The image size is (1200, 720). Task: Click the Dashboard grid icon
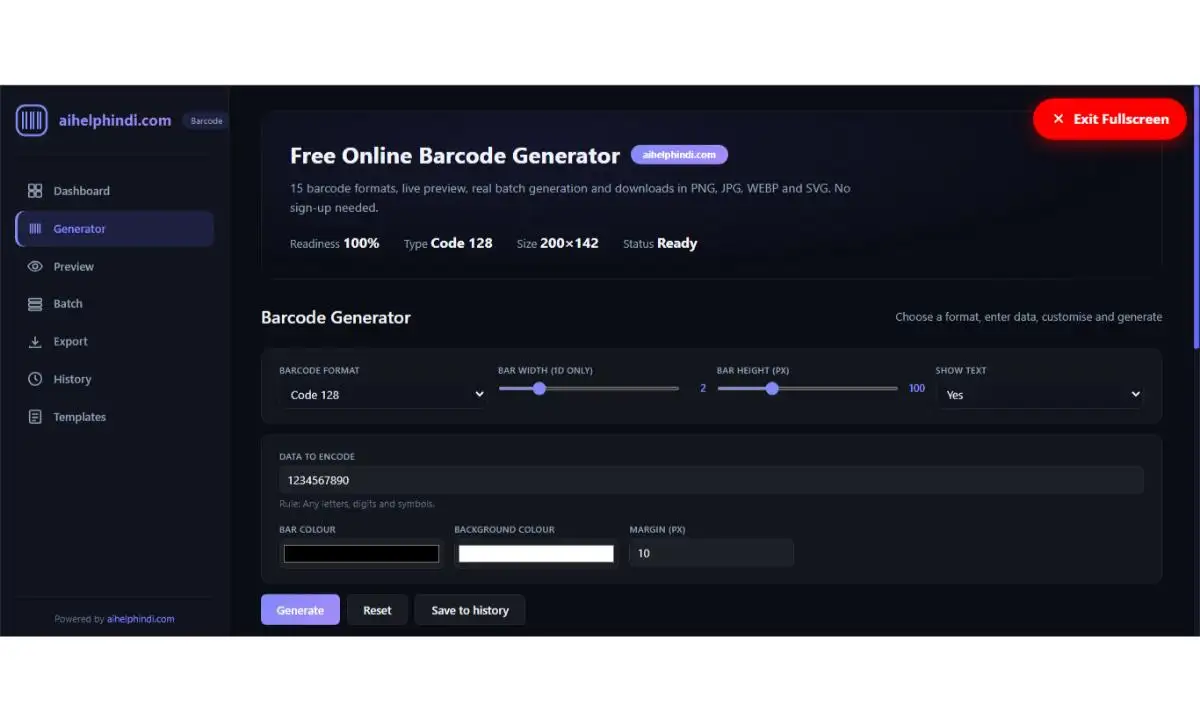(x=35, y=190)
